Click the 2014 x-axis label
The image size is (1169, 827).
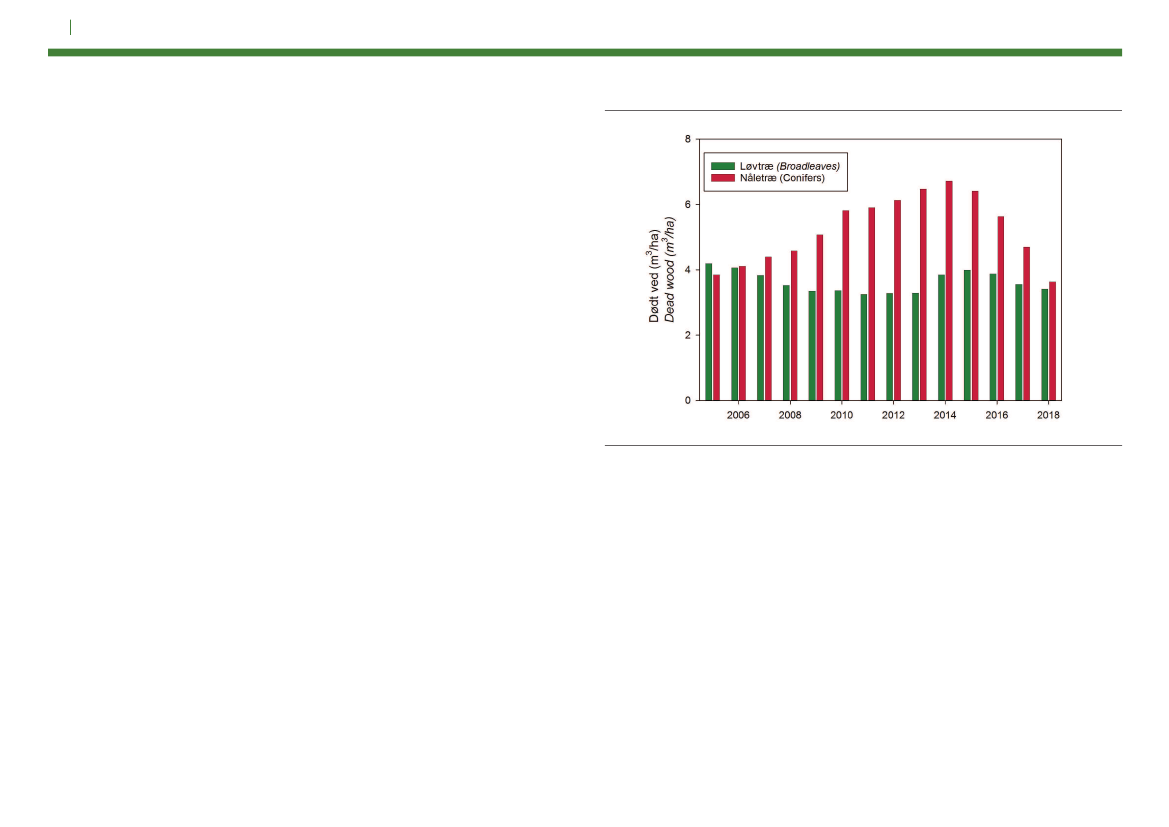pyautogui.click(x=945, y=415)
